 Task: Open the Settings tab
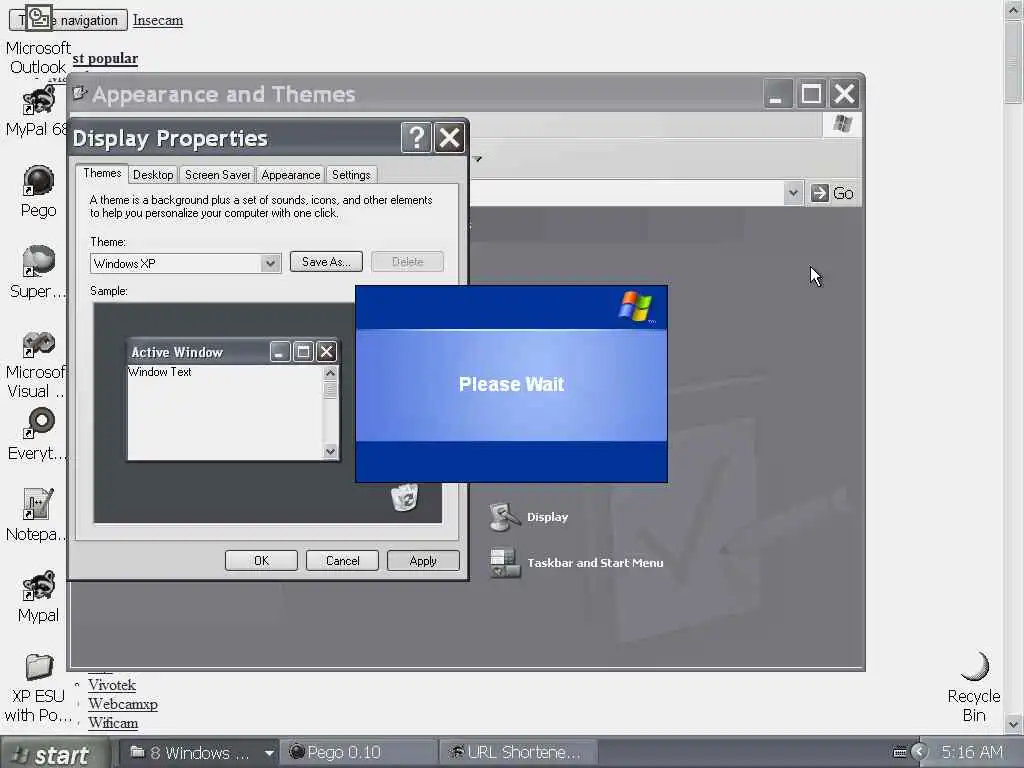click(x=351, y=174)
